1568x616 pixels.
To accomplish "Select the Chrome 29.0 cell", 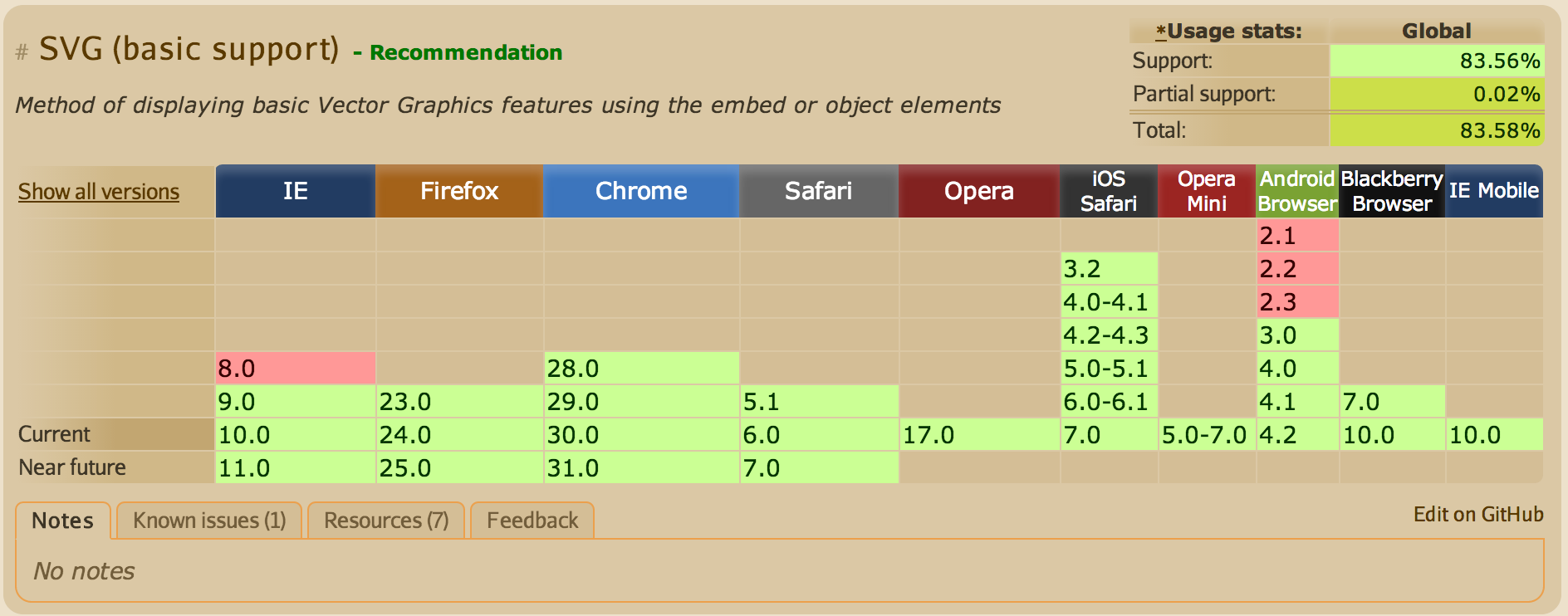I will tap(641, 401).
